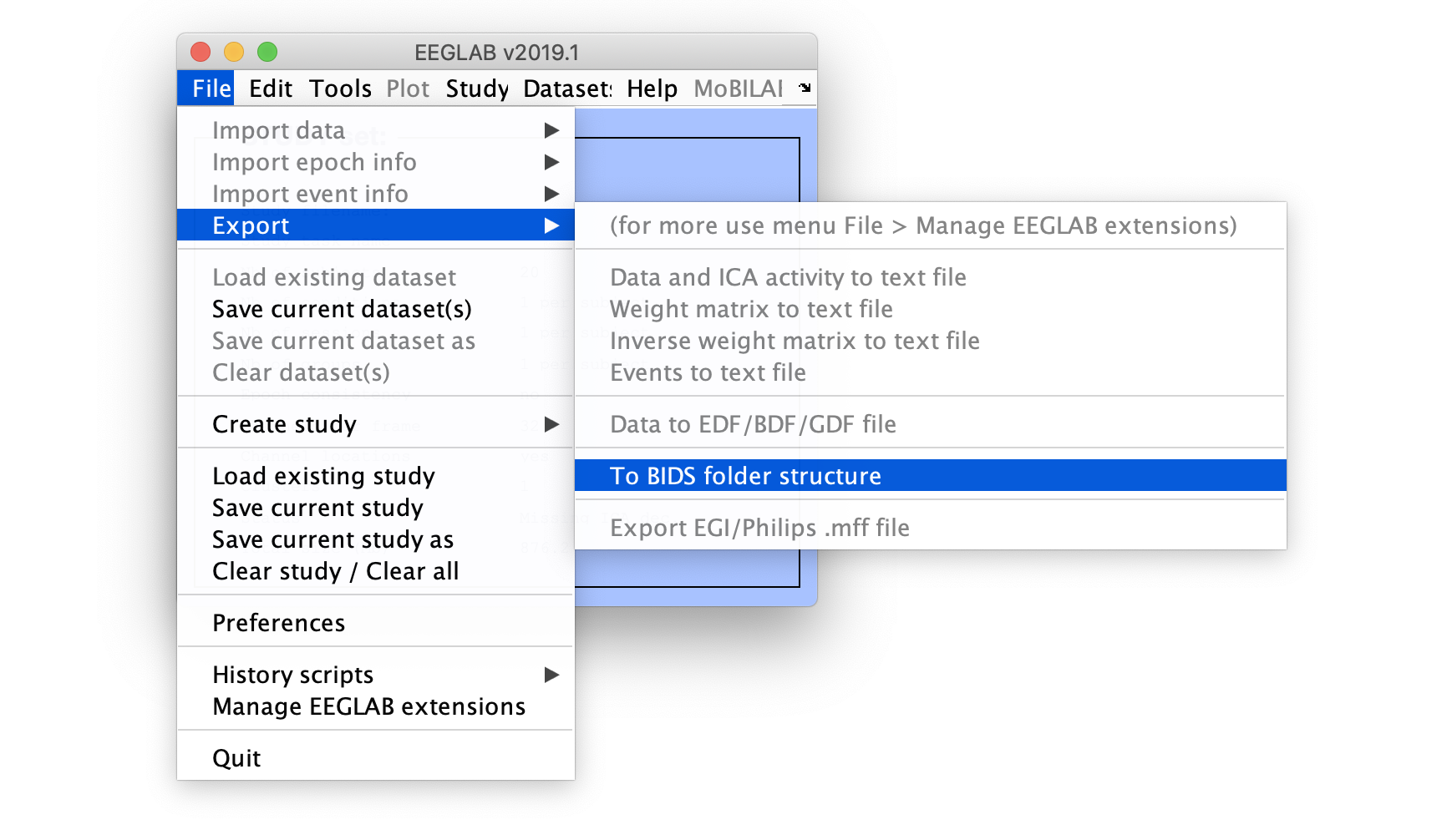Select Save current study
Viewport: 1447px width, 840px height.
317,508
